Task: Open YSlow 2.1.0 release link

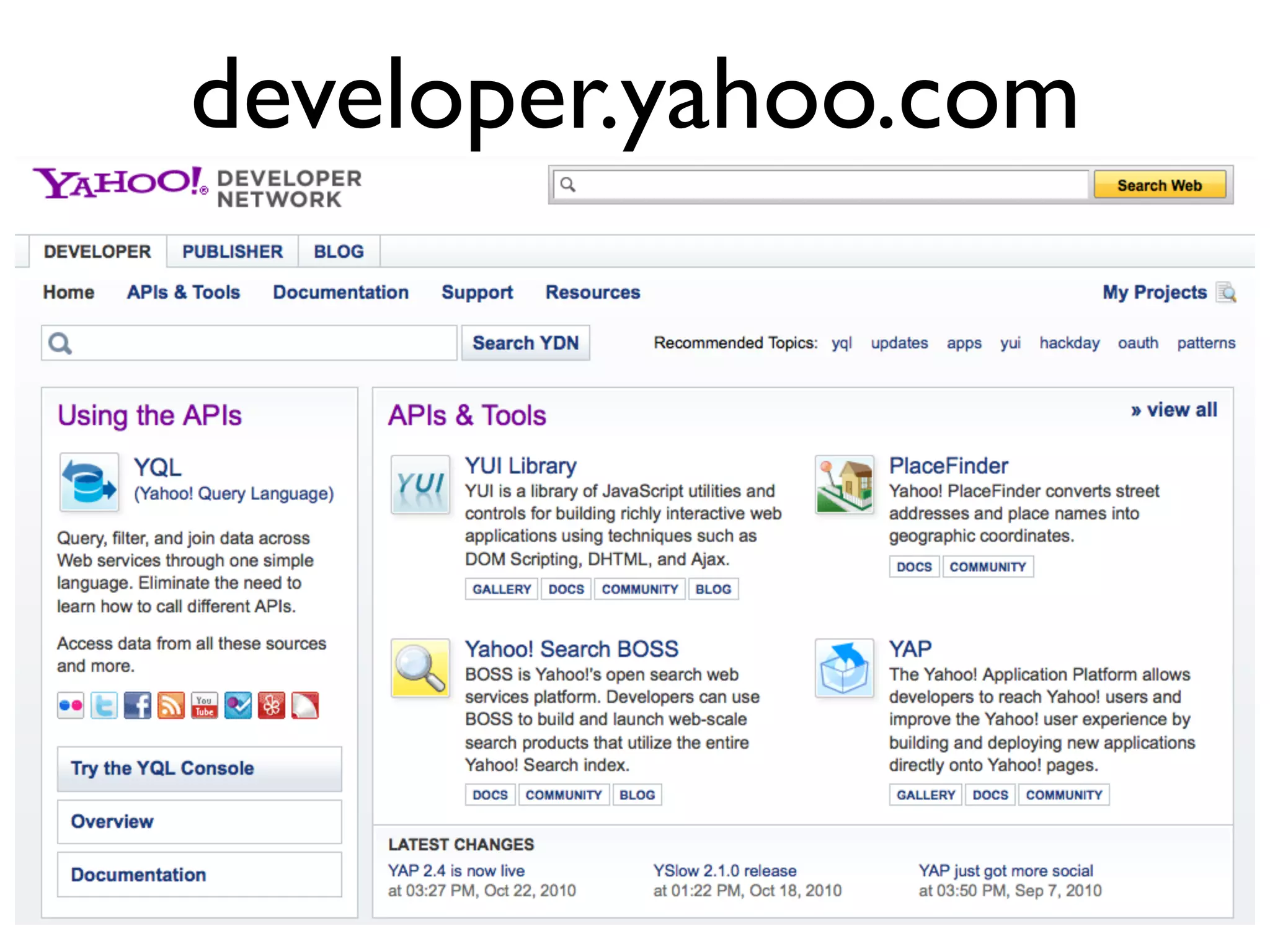Action: (x=724, y=871)
